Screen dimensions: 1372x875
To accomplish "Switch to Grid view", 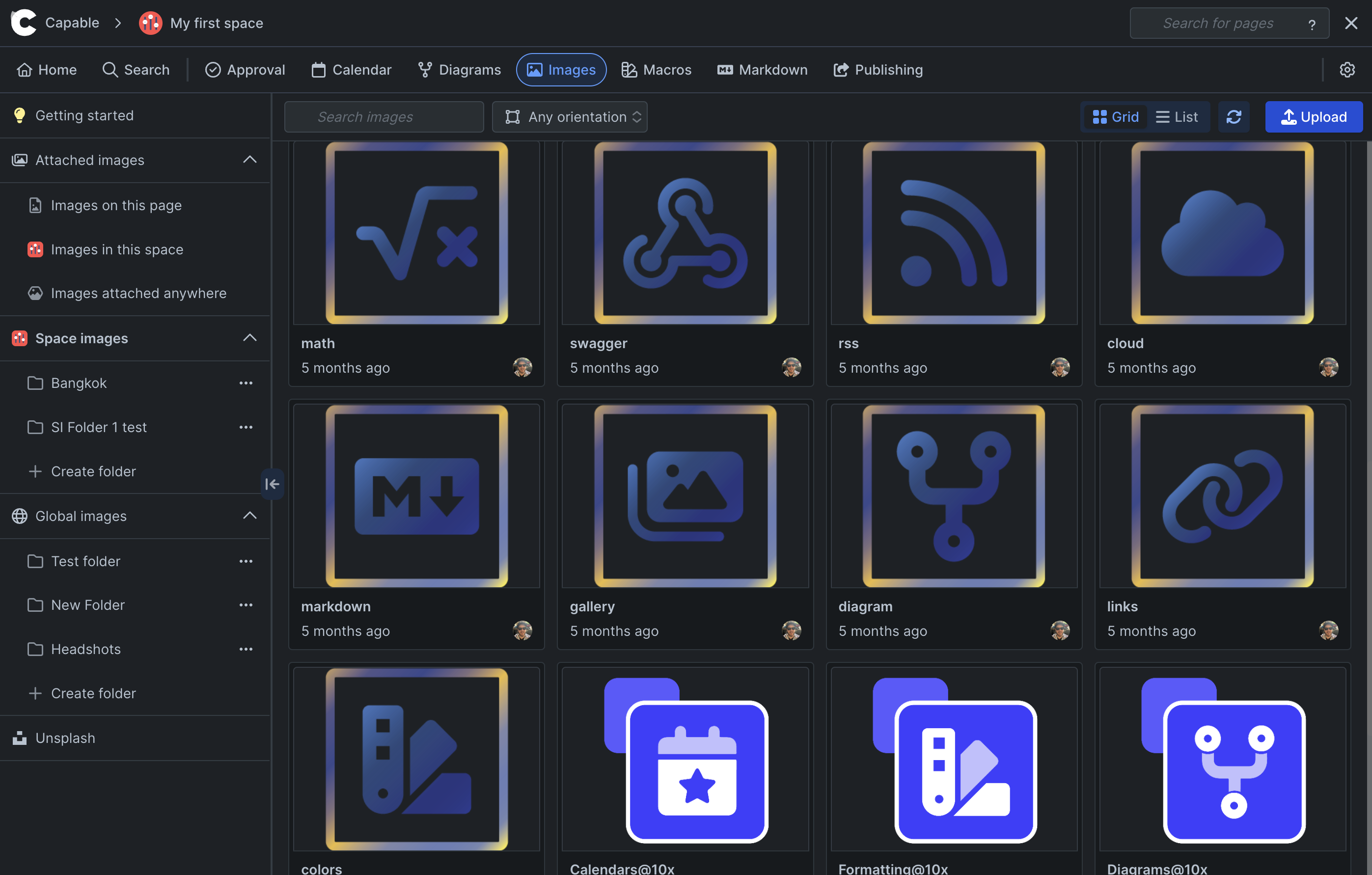I will (1115, 117).
